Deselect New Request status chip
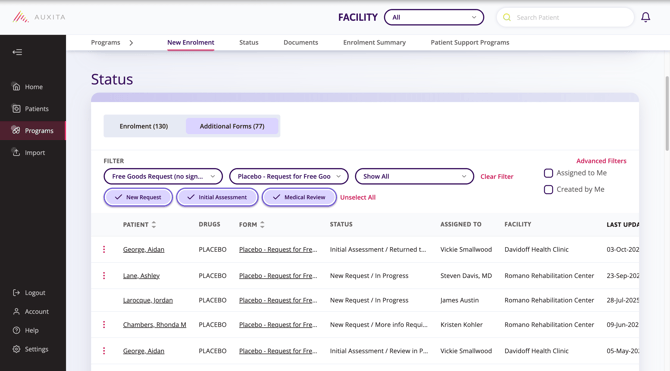Image resolution: width=670 pixels, height=371 pixels. point(138,197)
